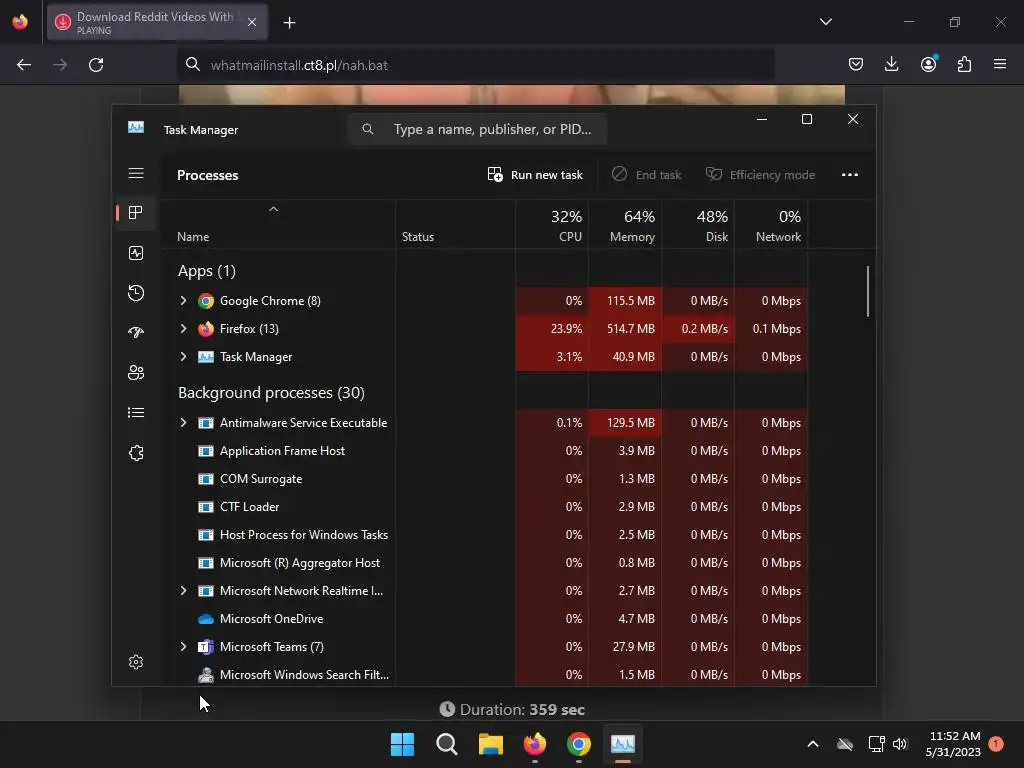Screen dimensions: 1024x768
Task: Click Task Manager vertical scrollbar
Action: (868, 291)
